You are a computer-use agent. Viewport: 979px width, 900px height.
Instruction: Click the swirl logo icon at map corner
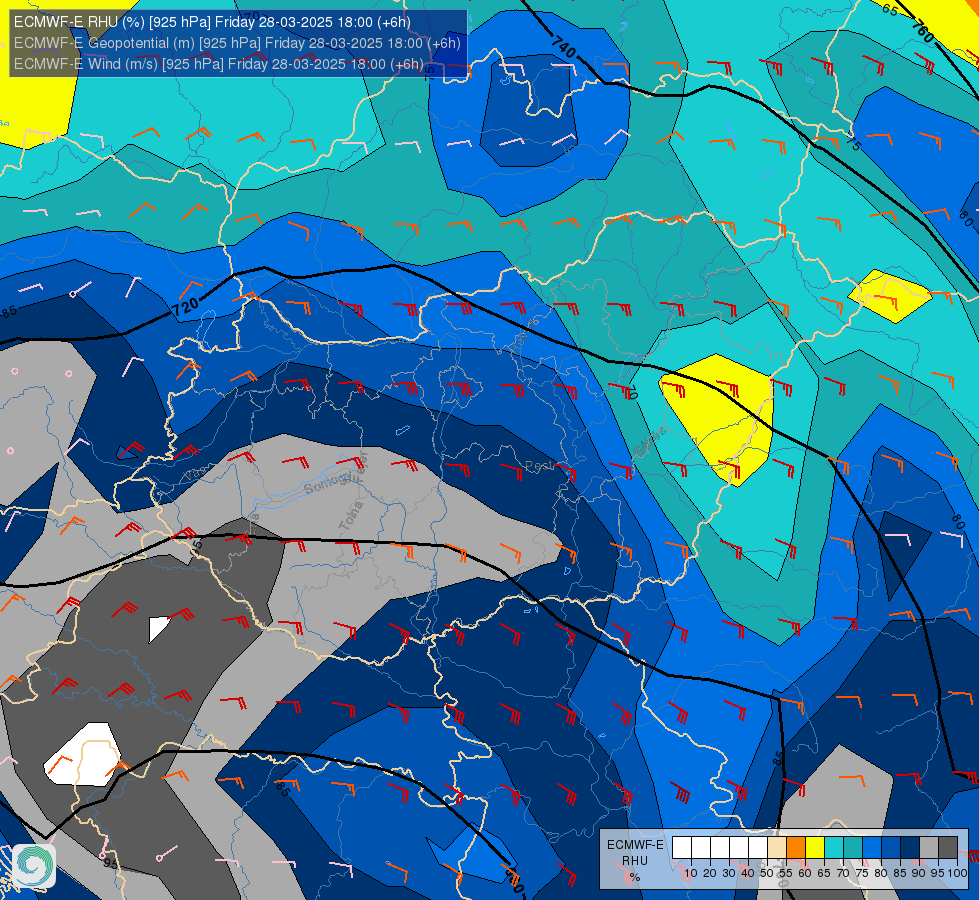point(34,866)
